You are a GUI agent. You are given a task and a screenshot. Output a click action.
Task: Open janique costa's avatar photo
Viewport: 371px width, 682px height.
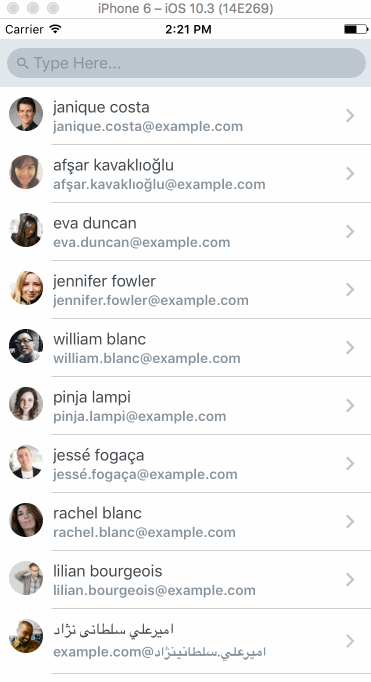(x=26, y=114)
